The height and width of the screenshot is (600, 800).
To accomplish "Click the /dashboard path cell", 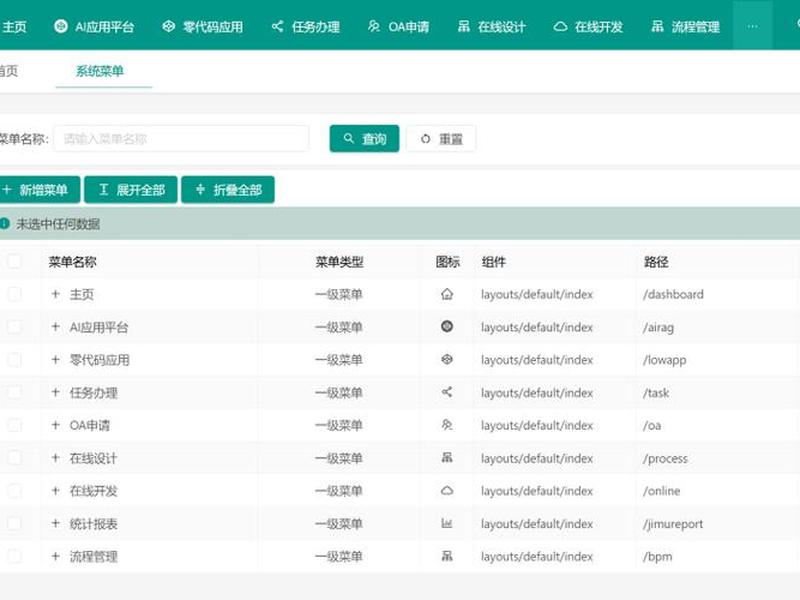I will 673,294.
